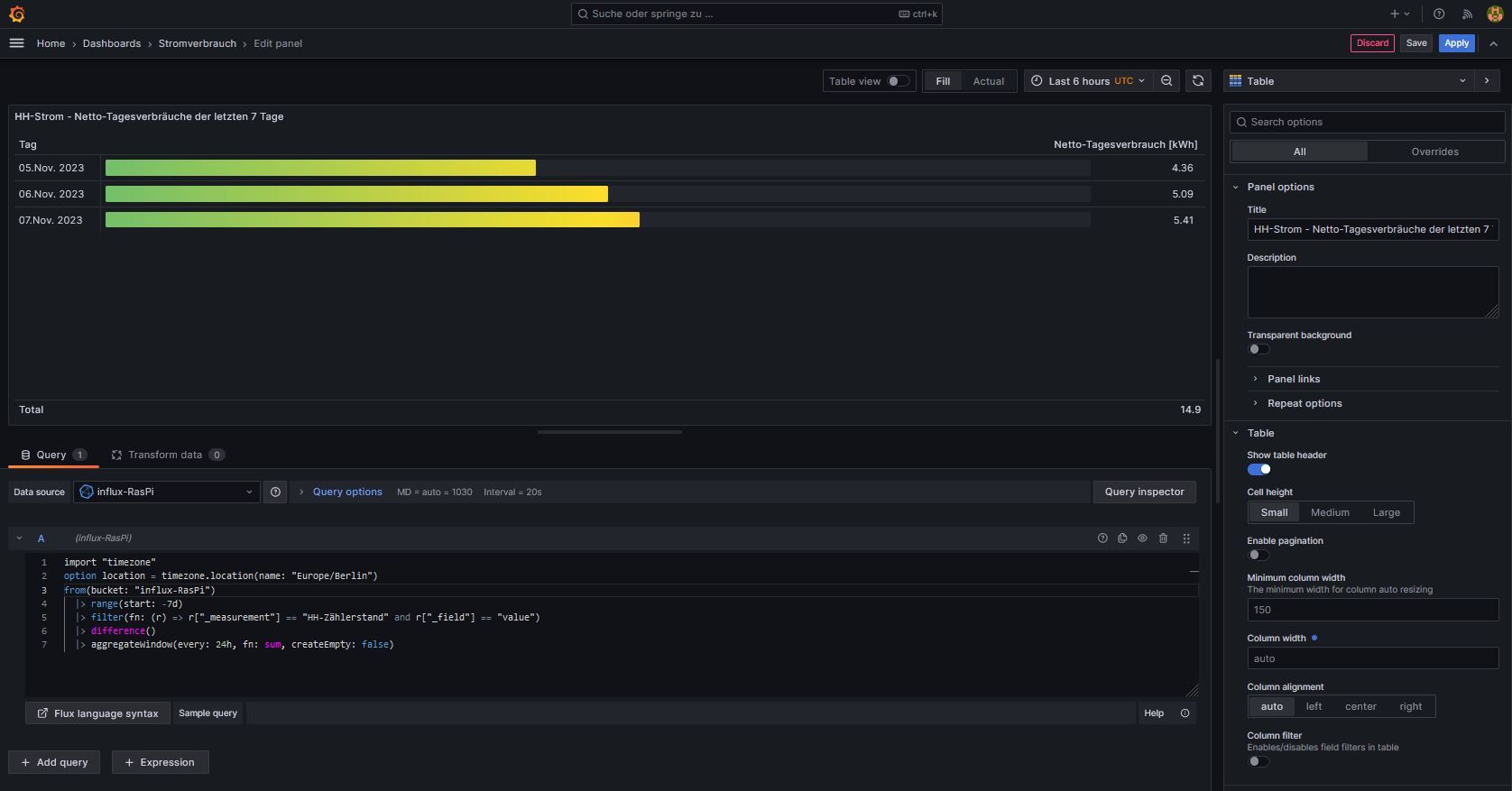Image resolution: width=1512 pixels, height=791 pixels.
Task: Open the help question mark icon
Action: [1439, 14]
